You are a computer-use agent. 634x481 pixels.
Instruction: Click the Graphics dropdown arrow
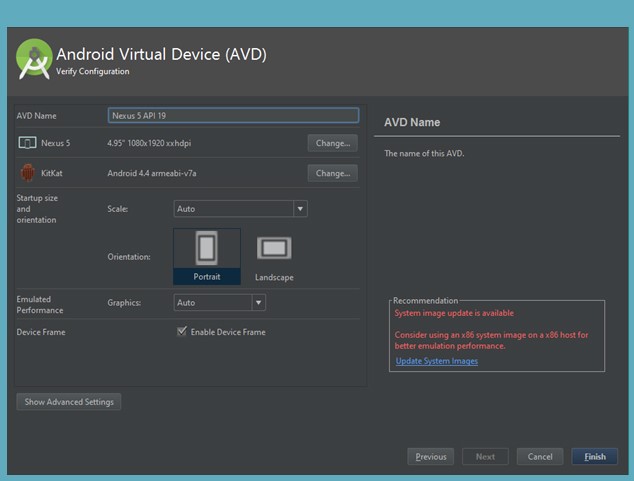[x=258, y=303]
